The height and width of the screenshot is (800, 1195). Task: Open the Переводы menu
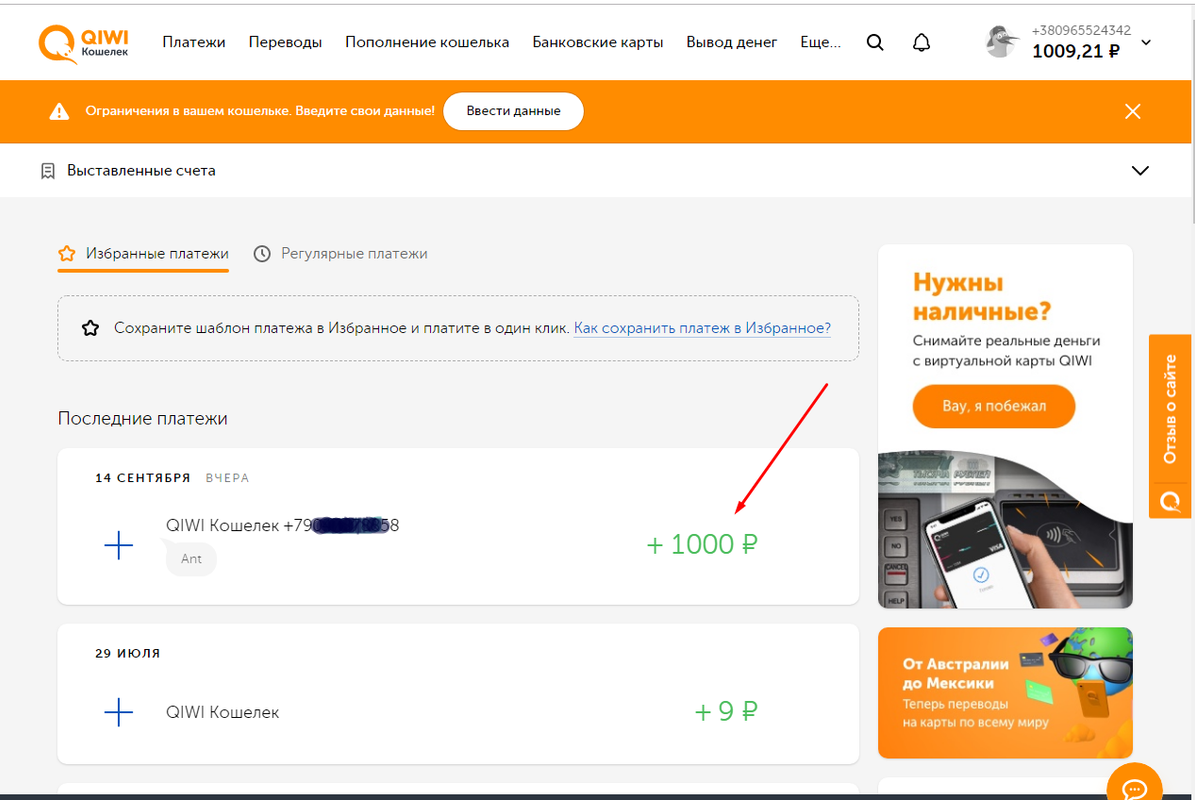coord(285,42)
